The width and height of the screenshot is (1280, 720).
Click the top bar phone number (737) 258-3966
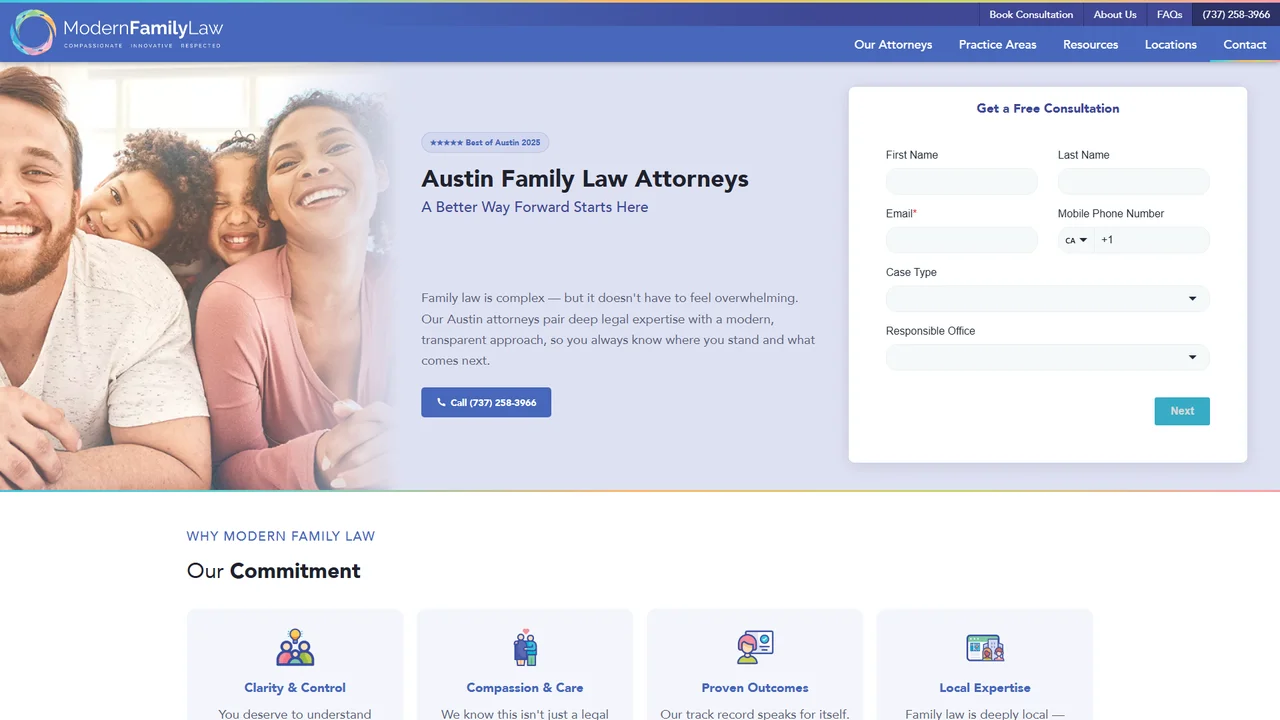tap(1236, 15)
